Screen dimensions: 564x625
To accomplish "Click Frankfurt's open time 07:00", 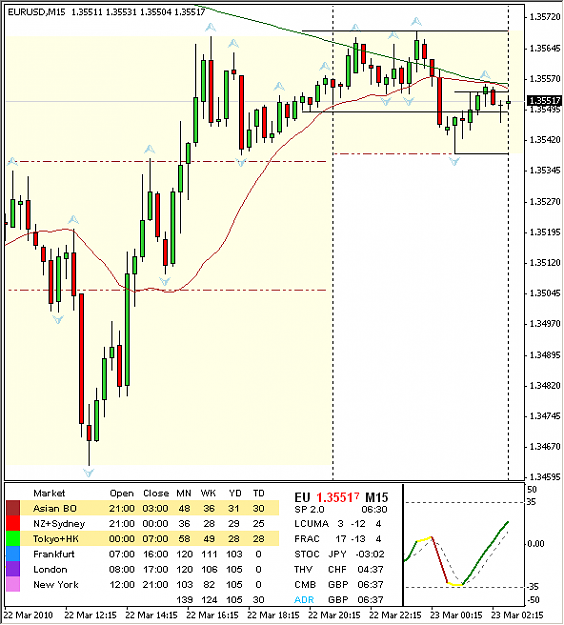I will (122, 554).
